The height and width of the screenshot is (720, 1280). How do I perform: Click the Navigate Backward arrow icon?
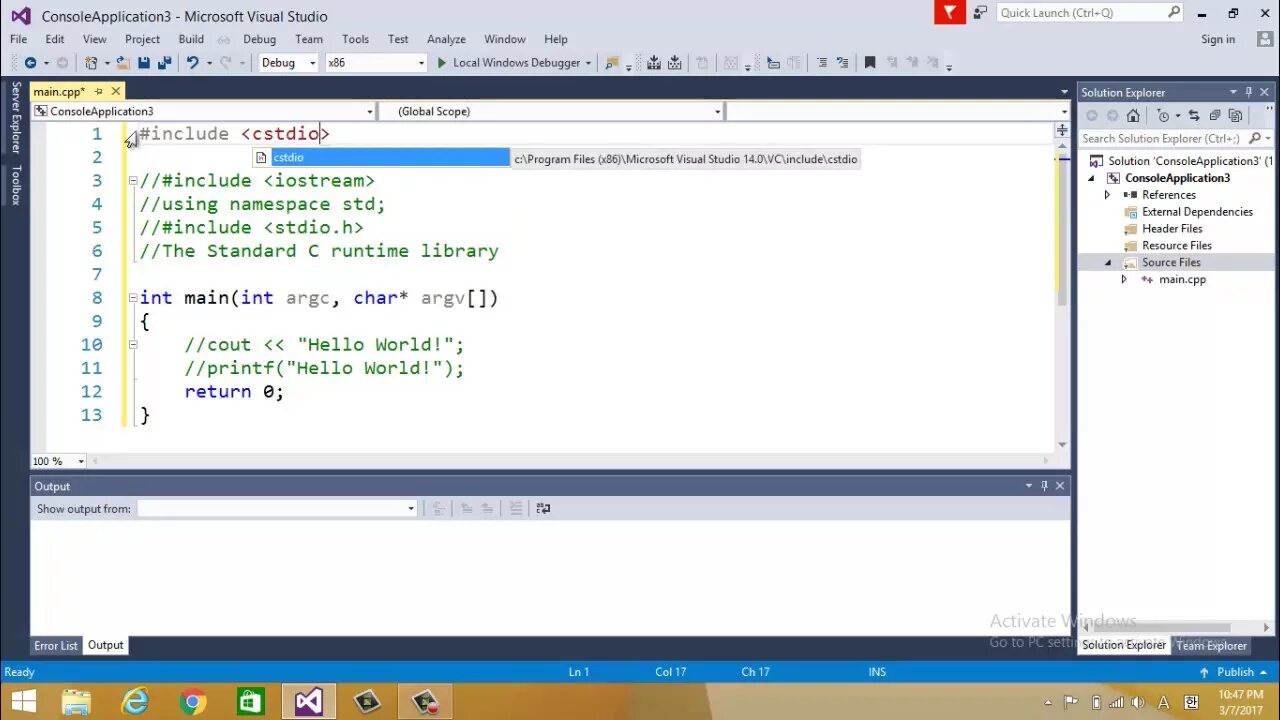tap(30, 62)
